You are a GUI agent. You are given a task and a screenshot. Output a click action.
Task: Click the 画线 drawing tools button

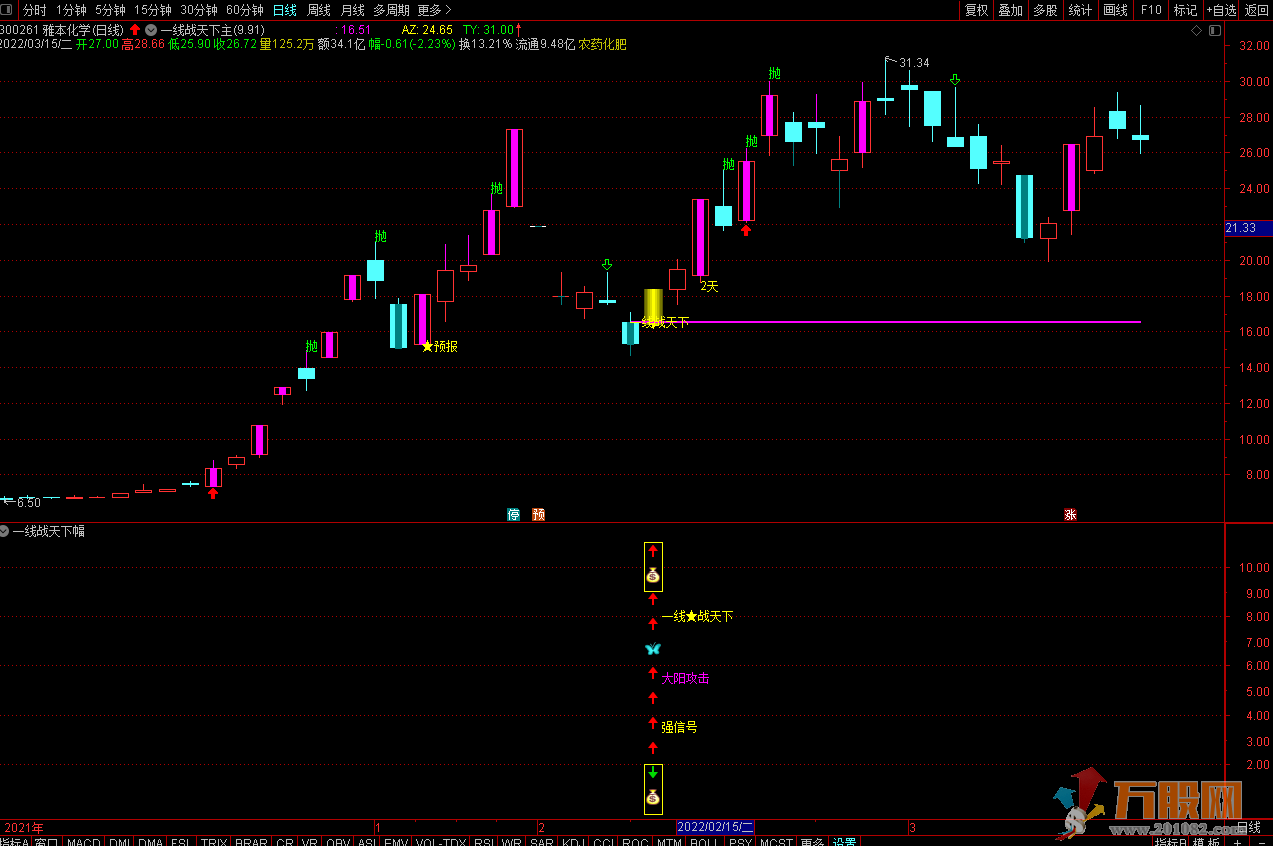tap(1115, 10)
